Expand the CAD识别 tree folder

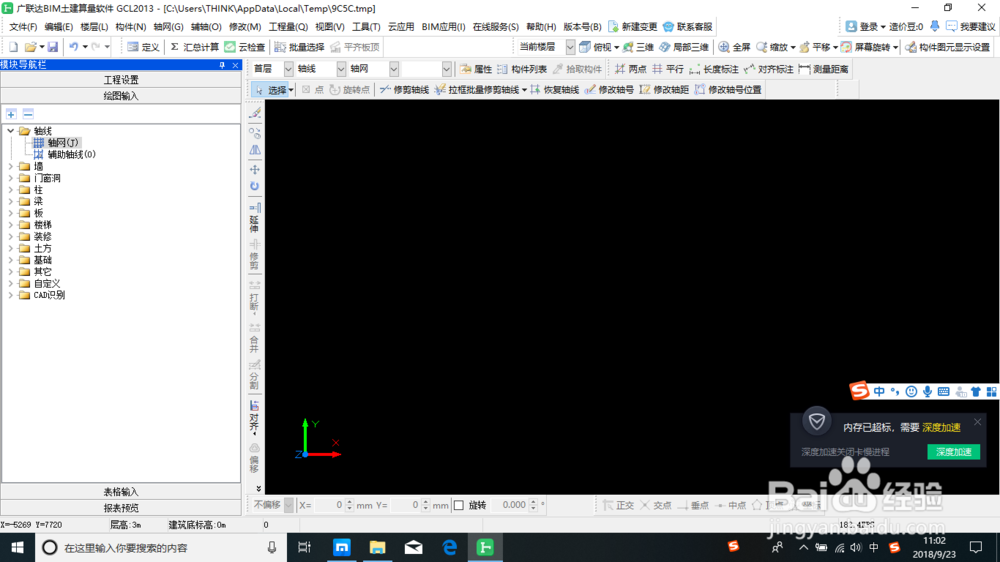11,295
